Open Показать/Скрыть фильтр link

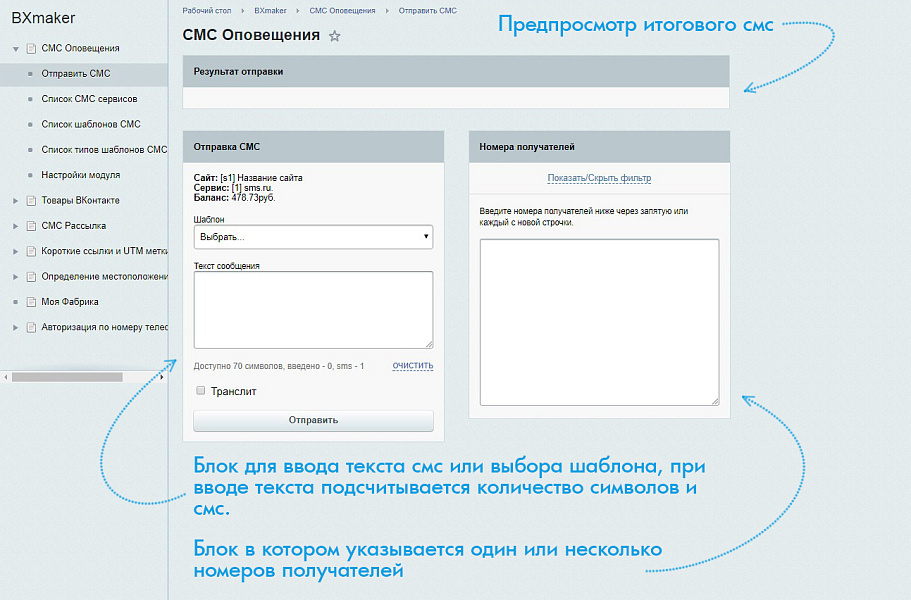coord(600,177)
